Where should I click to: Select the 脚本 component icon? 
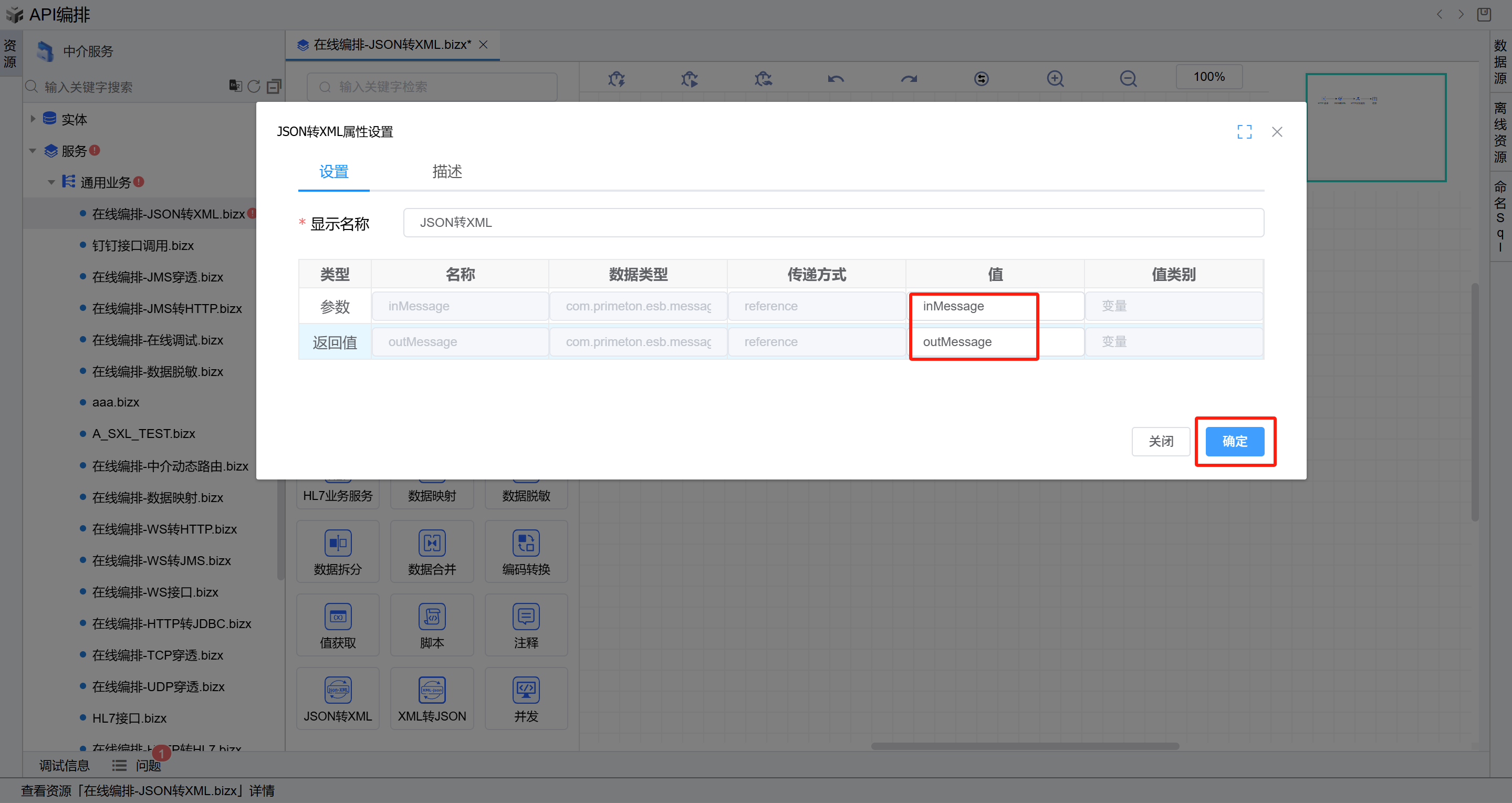tap(431, 617)
